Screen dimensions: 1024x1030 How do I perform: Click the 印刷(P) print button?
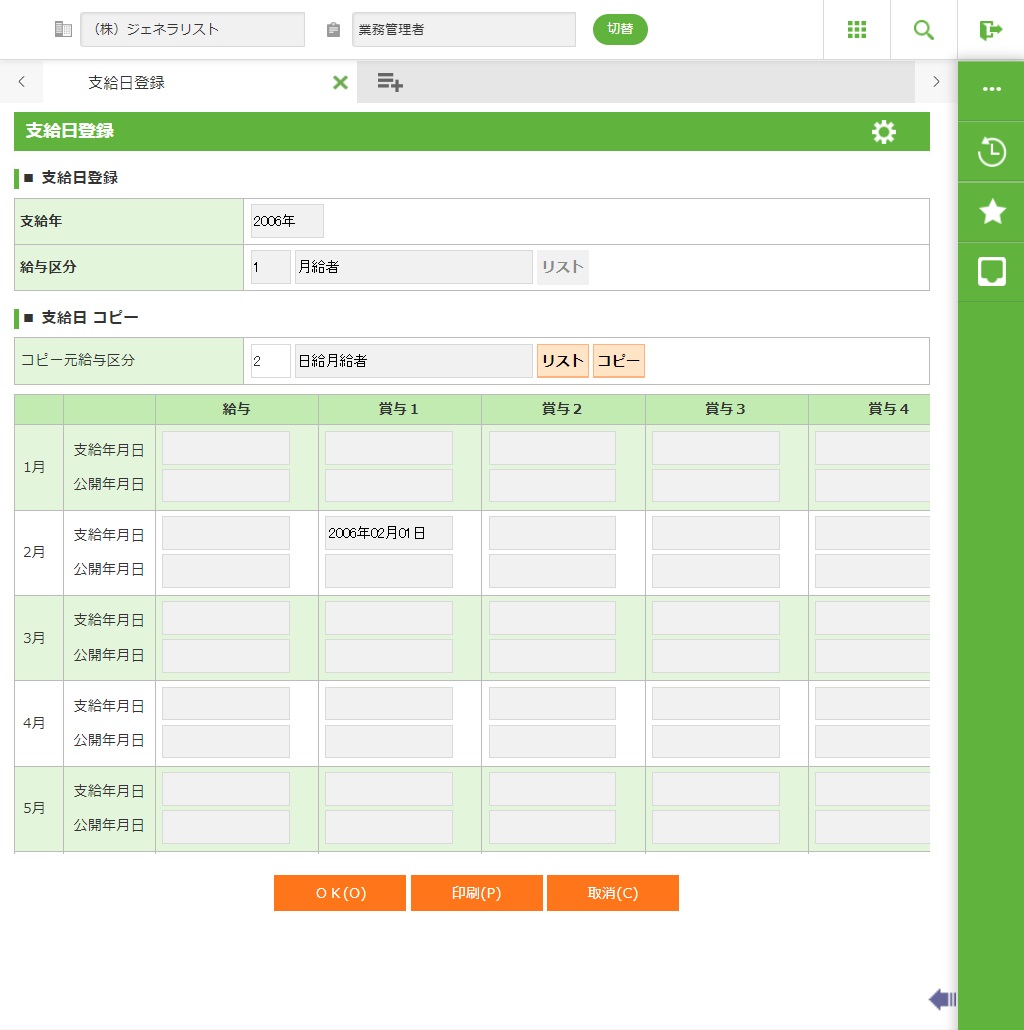(x=477, y=893)
